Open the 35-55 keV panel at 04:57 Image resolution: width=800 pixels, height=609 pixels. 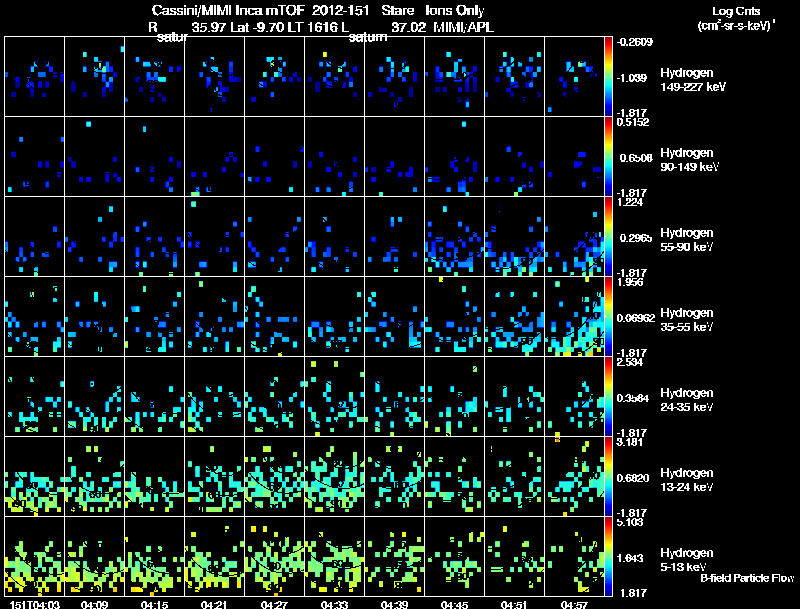coord(574,316)
